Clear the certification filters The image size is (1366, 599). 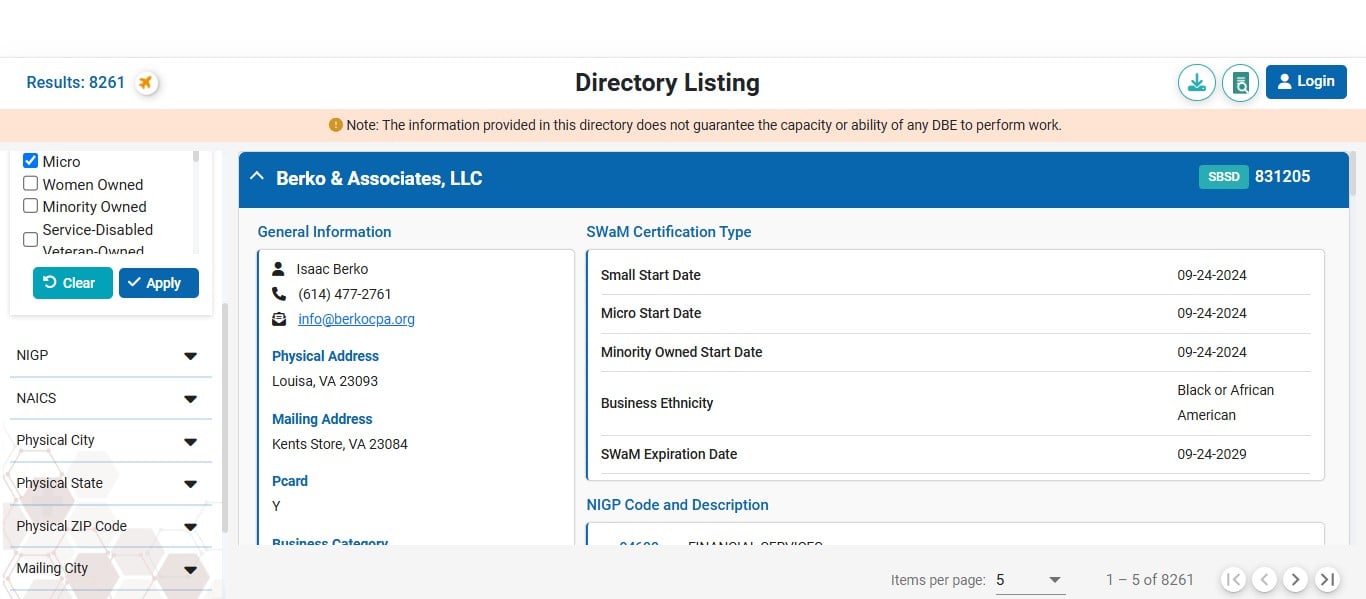[73, 283]
